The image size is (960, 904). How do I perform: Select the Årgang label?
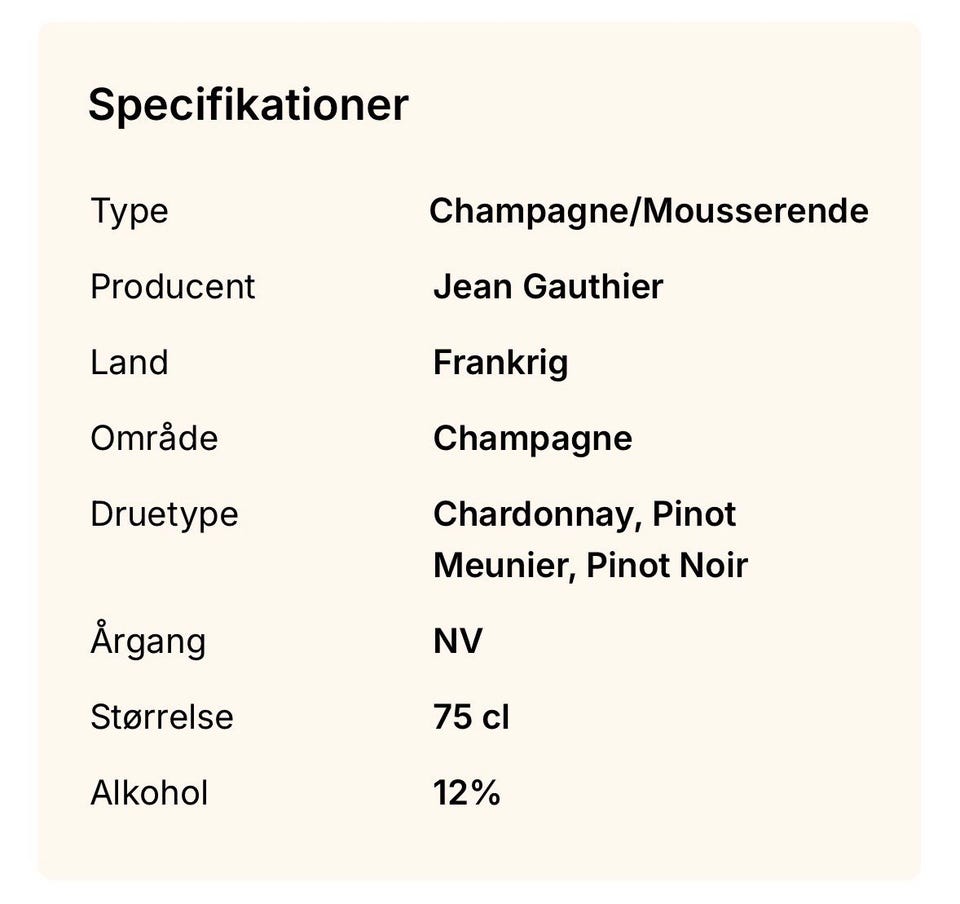point(148,639)
